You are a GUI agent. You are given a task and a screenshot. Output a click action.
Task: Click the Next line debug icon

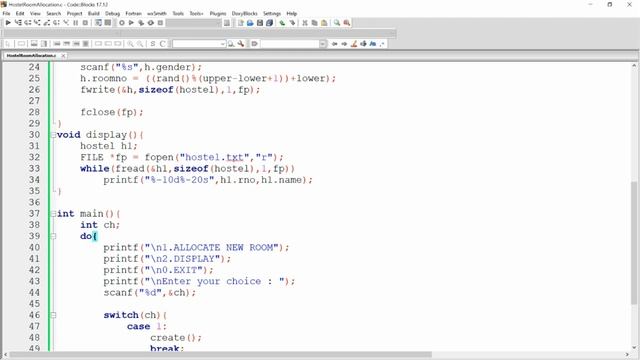click(28, 23)
